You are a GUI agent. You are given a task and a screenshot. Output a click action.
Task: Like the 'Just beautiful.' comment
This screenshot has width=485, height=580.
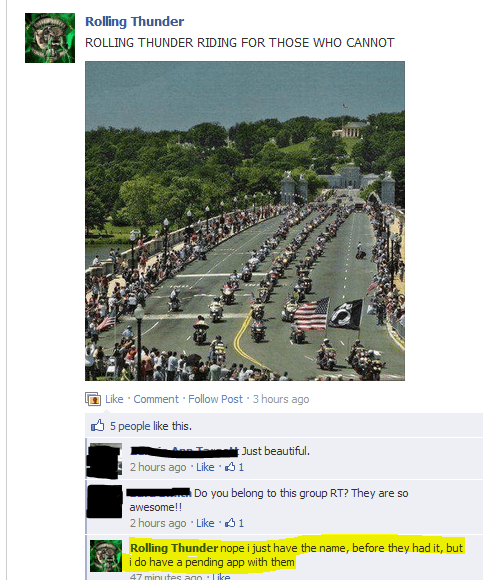point(205,467)
